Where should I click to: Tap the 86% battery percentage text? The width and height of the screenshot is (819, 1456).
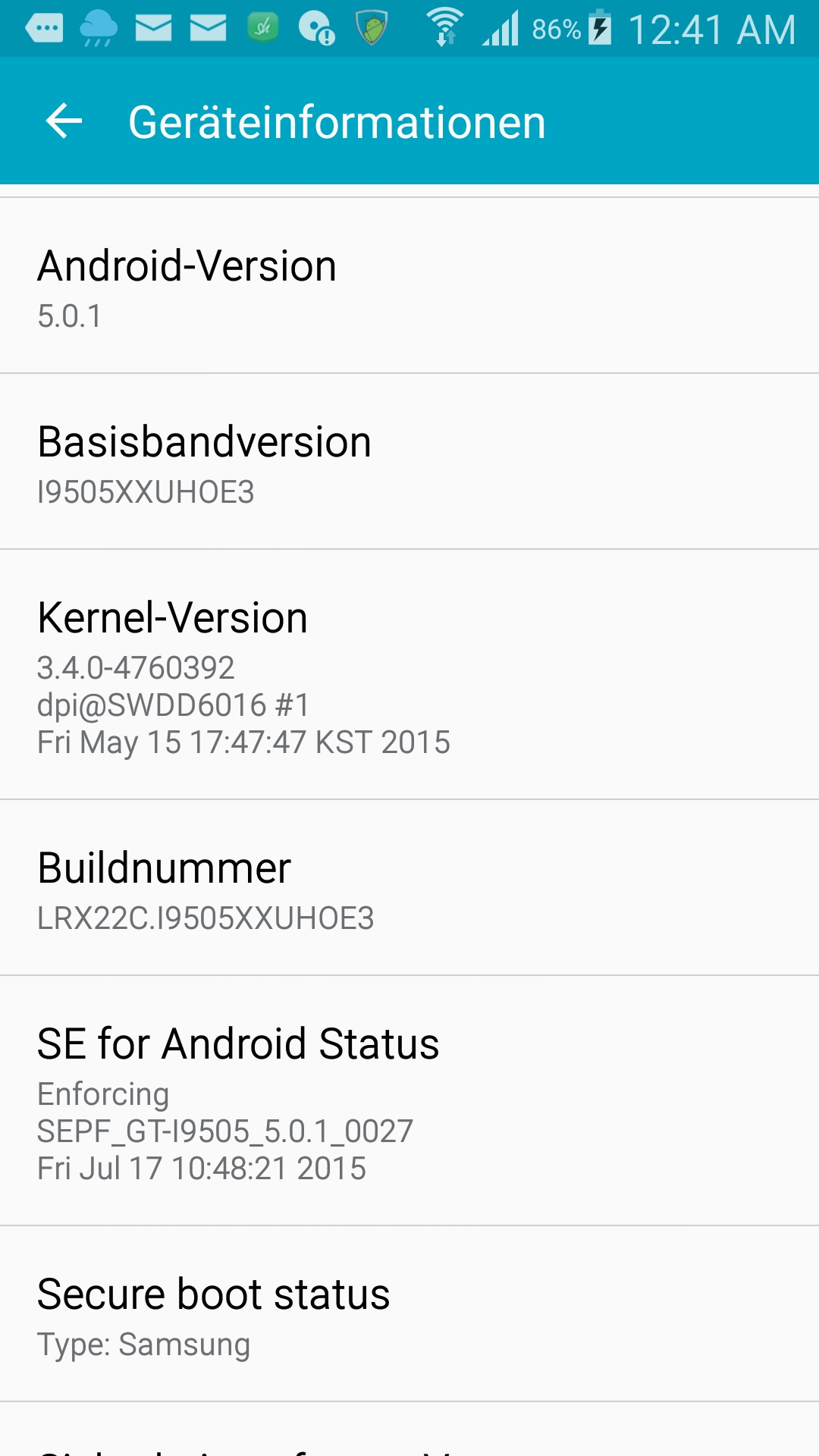tap(557, 30)
